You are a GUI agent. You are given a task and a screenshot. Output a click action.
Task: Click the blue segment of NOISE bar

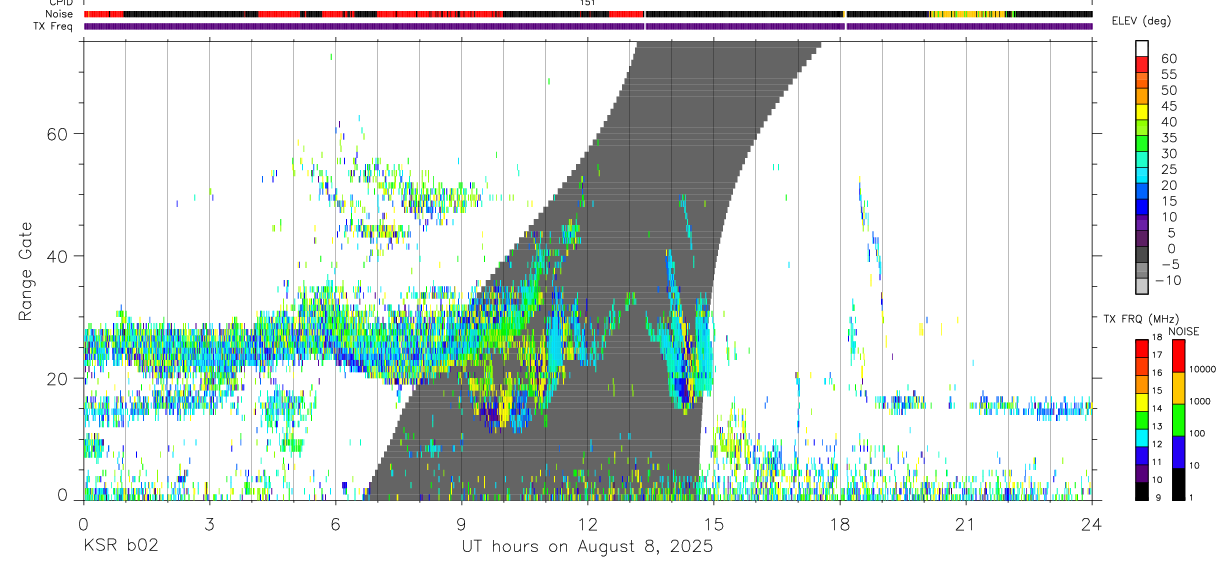tap(1178, 452)
